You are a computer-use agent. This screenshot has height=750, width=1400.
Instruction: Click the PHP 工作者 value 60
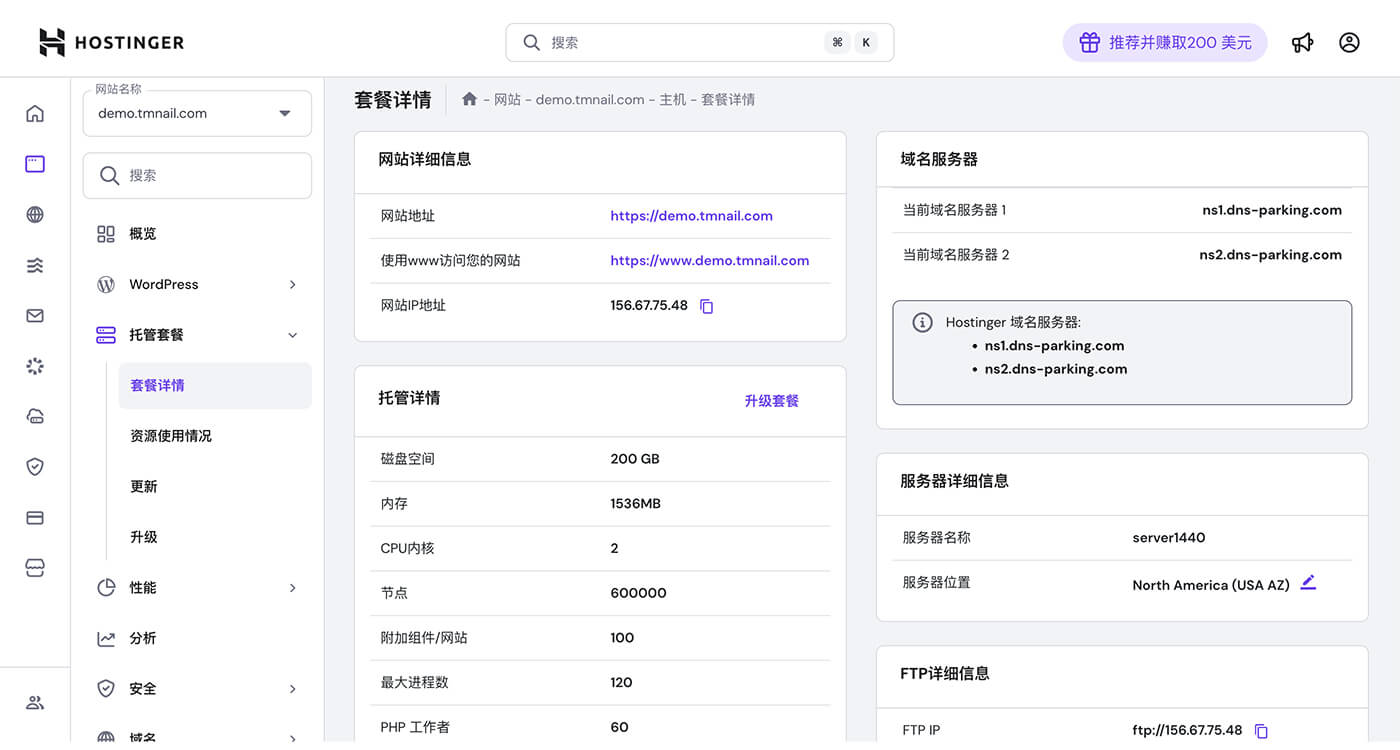(619, 728)
